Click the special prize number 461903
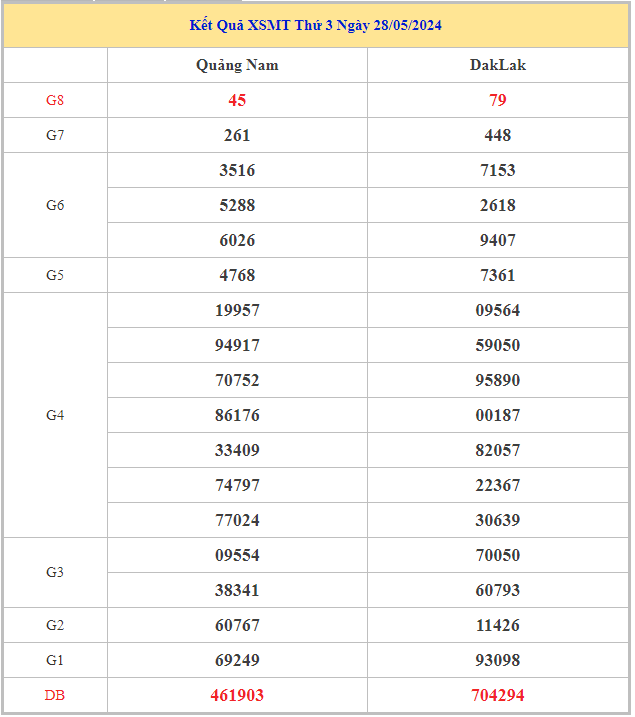 coord(237,695)
